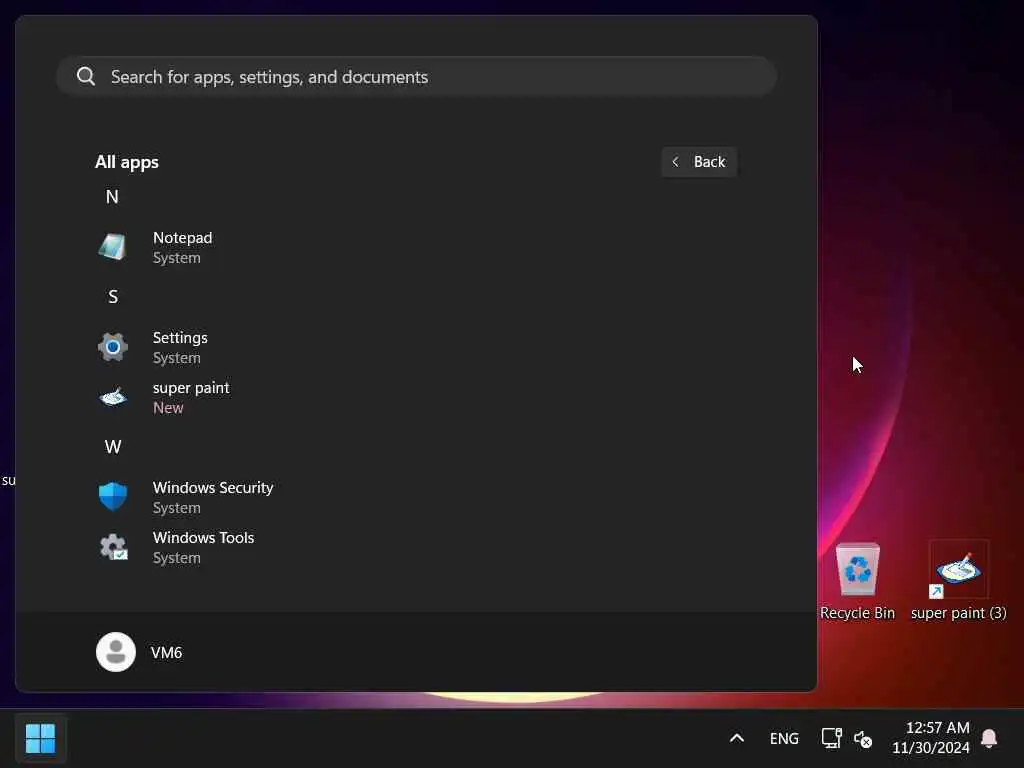Click the VM6 account name

(166, 652)
